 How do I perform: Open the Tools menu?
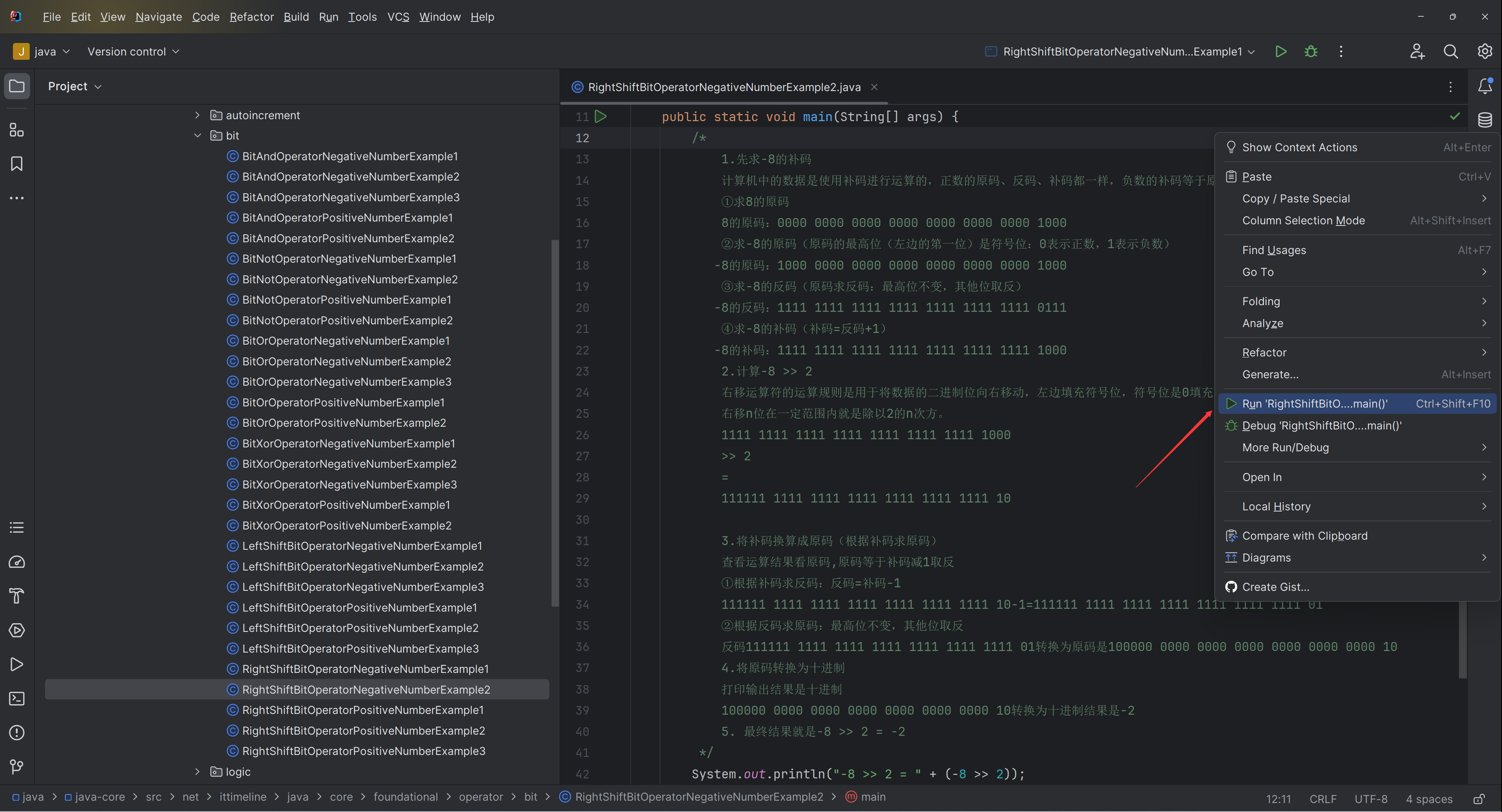coord(362,17)
